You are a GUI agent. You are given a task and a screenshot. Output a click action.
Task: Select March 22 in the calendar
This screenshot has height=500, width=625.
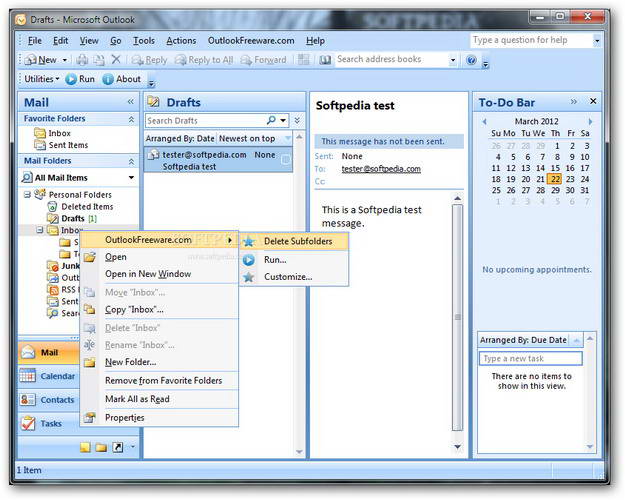(555, 179)
